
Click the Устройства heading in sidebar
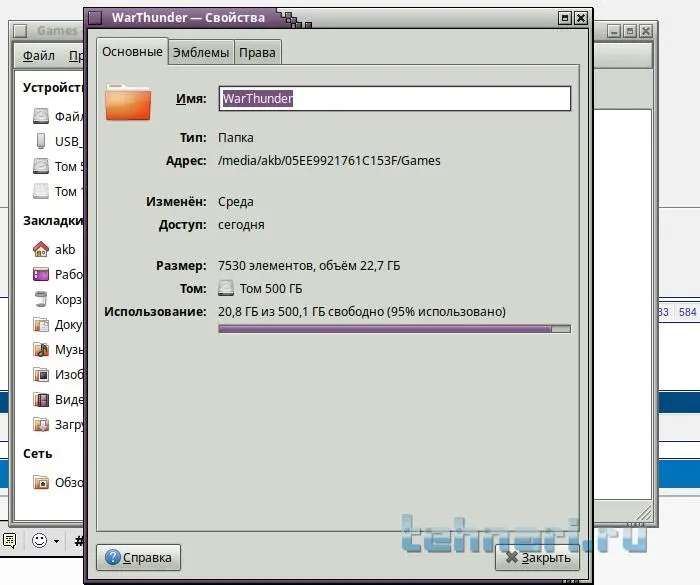click(x=53, y=88)
